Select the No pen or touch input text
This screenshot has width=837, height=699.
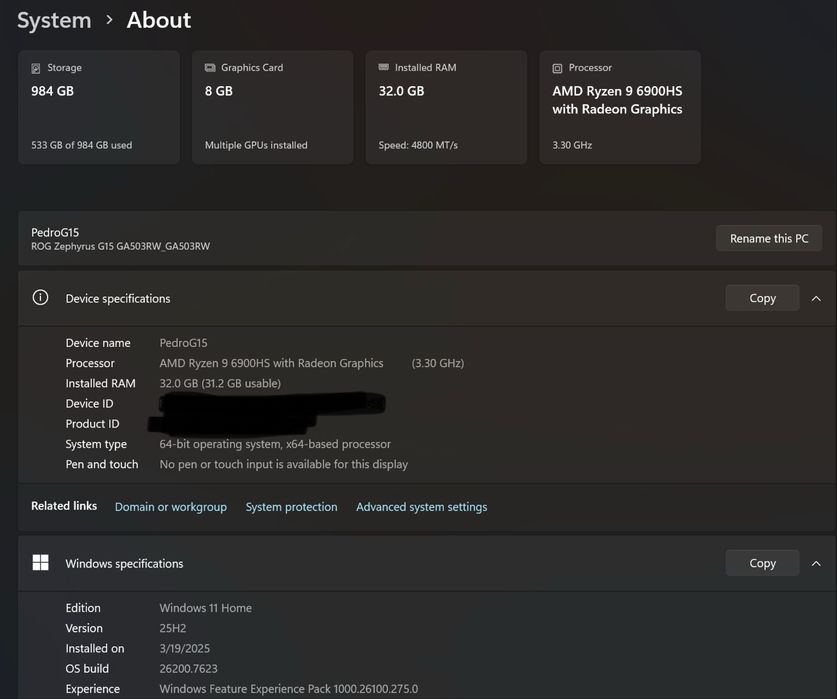(283, 465)
